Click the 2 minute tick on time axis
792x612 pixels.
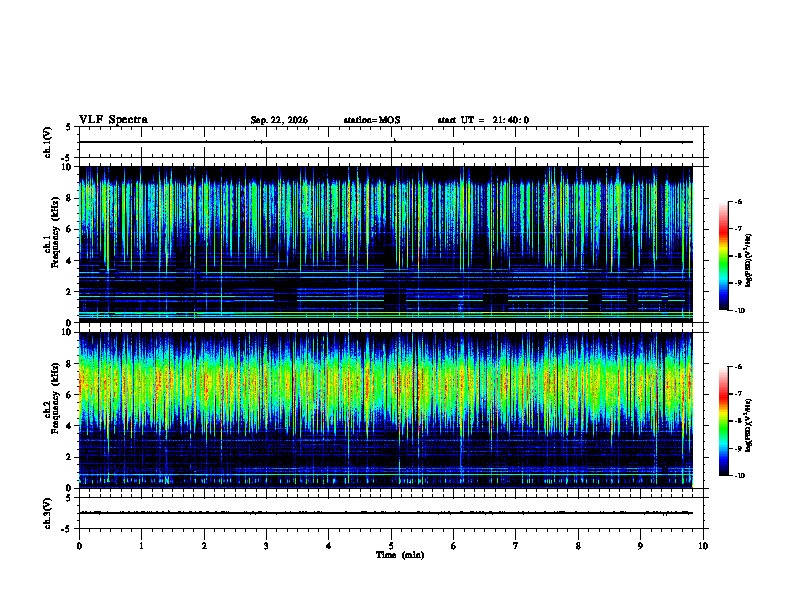point(204,546)
